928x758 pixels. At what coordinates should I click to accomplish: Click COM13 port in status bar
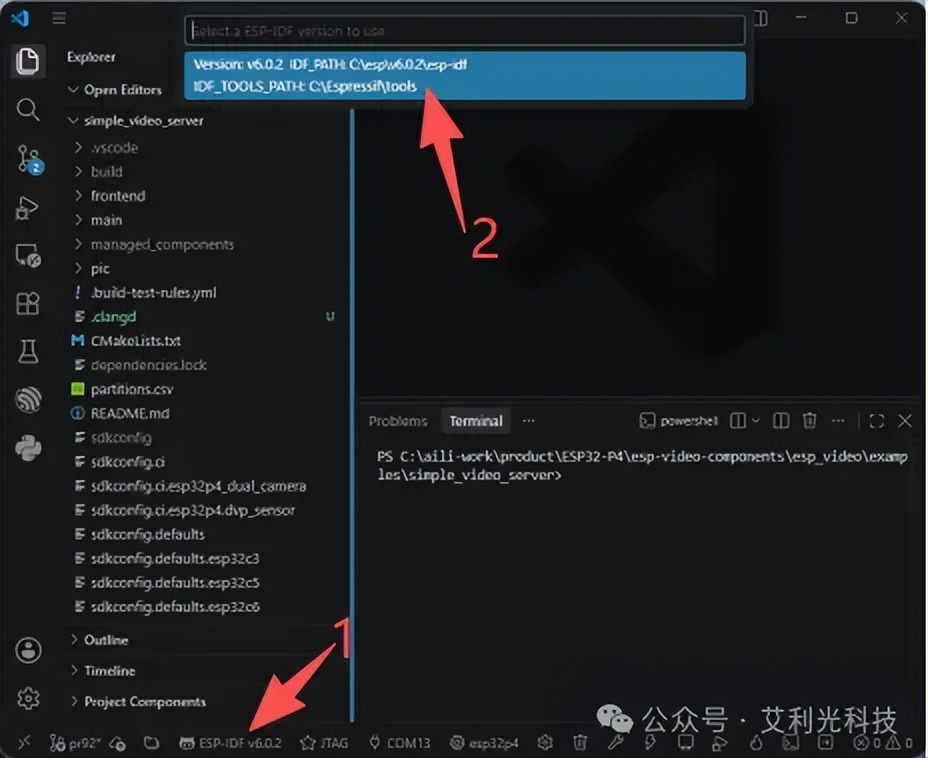399,743
